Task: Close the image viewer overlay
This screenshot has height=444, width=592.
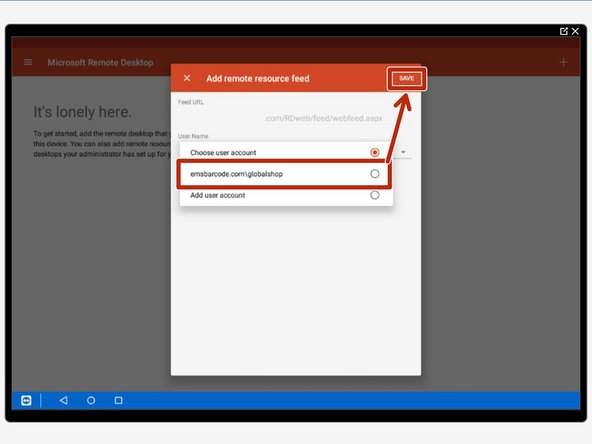Action: pos(575,31)
